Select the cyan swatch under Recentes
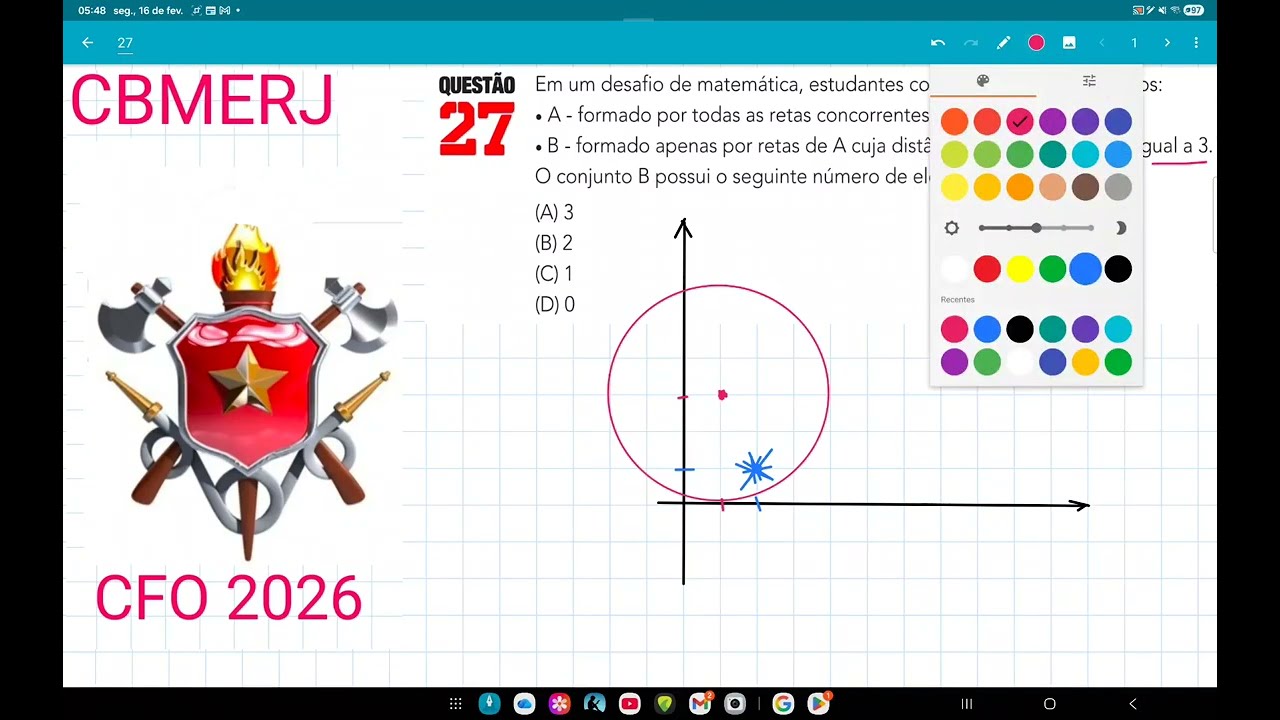The image size is (1280, 720). pyautogui.click(x=1118, y=329)
